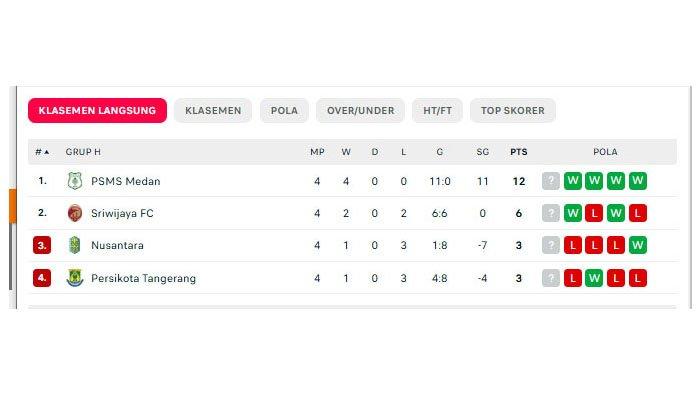
Task: Click the Sriwijaya FC team logo
Action: 75,213
